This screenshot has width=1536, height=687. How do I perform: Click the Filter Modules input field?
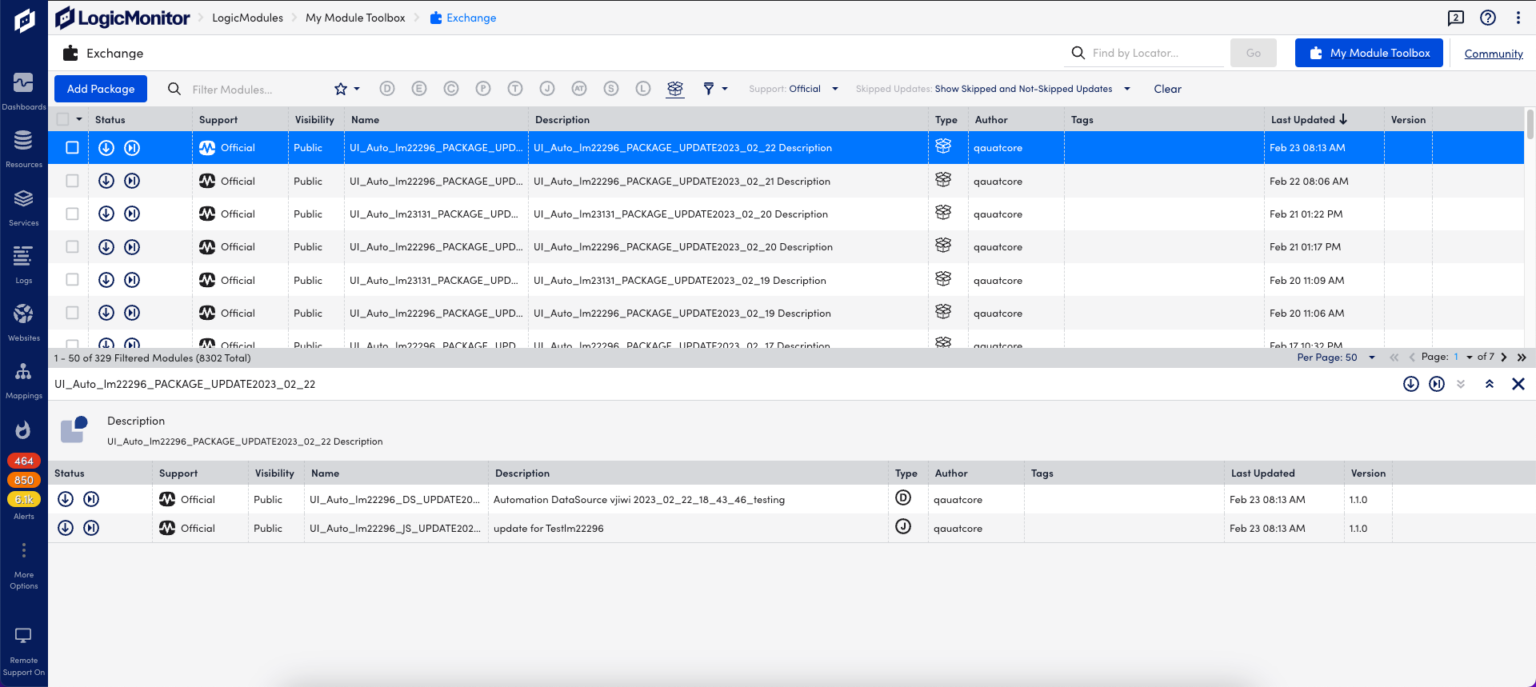coord(240,88)
